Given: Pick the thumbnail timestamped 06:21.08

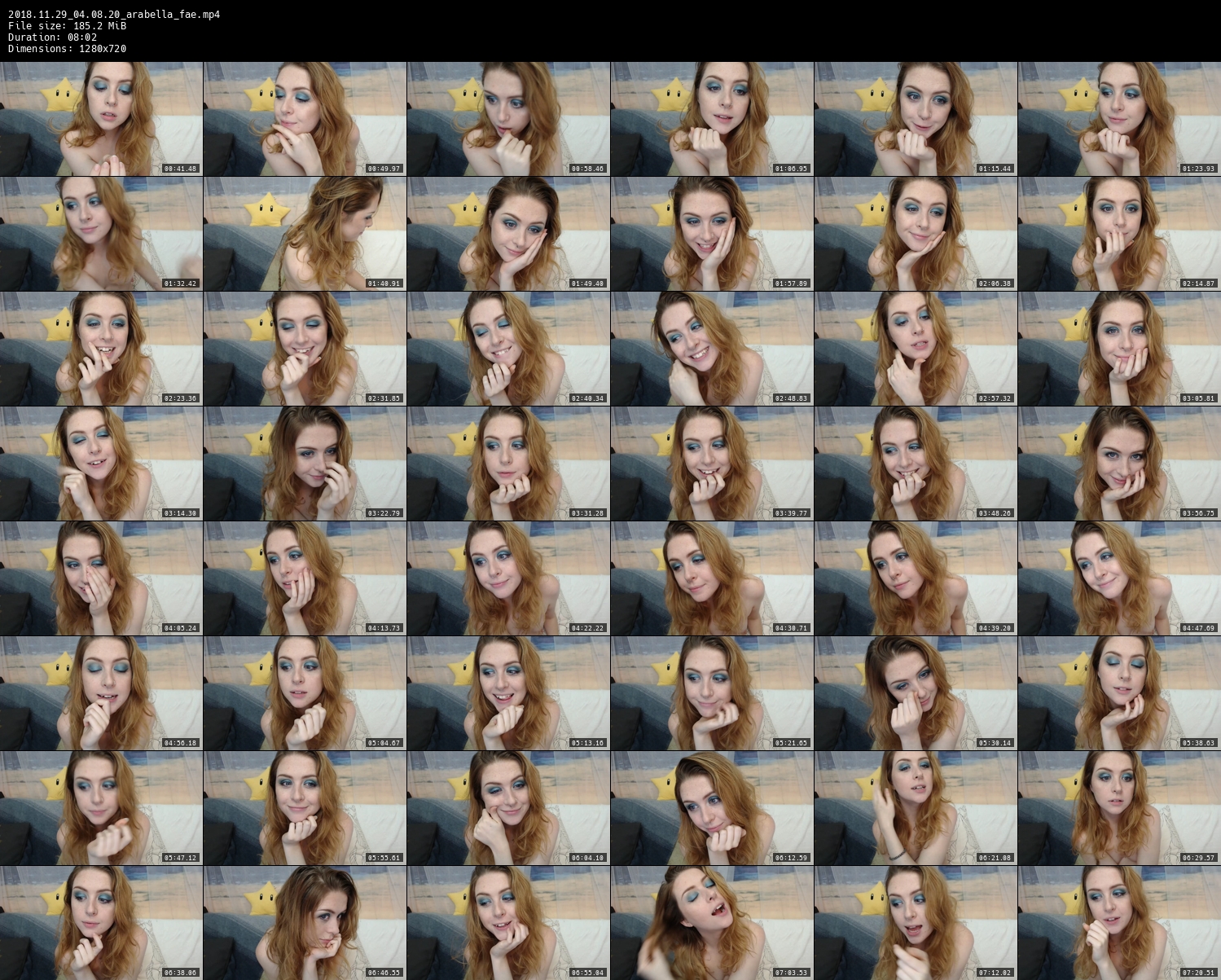Looking at the screenshot, I should tap(916, 808).
